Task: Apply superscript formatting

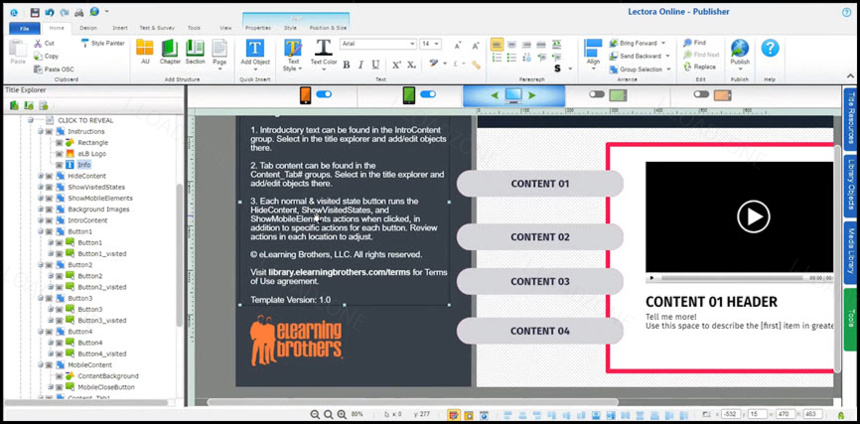Action: [396, 65]
